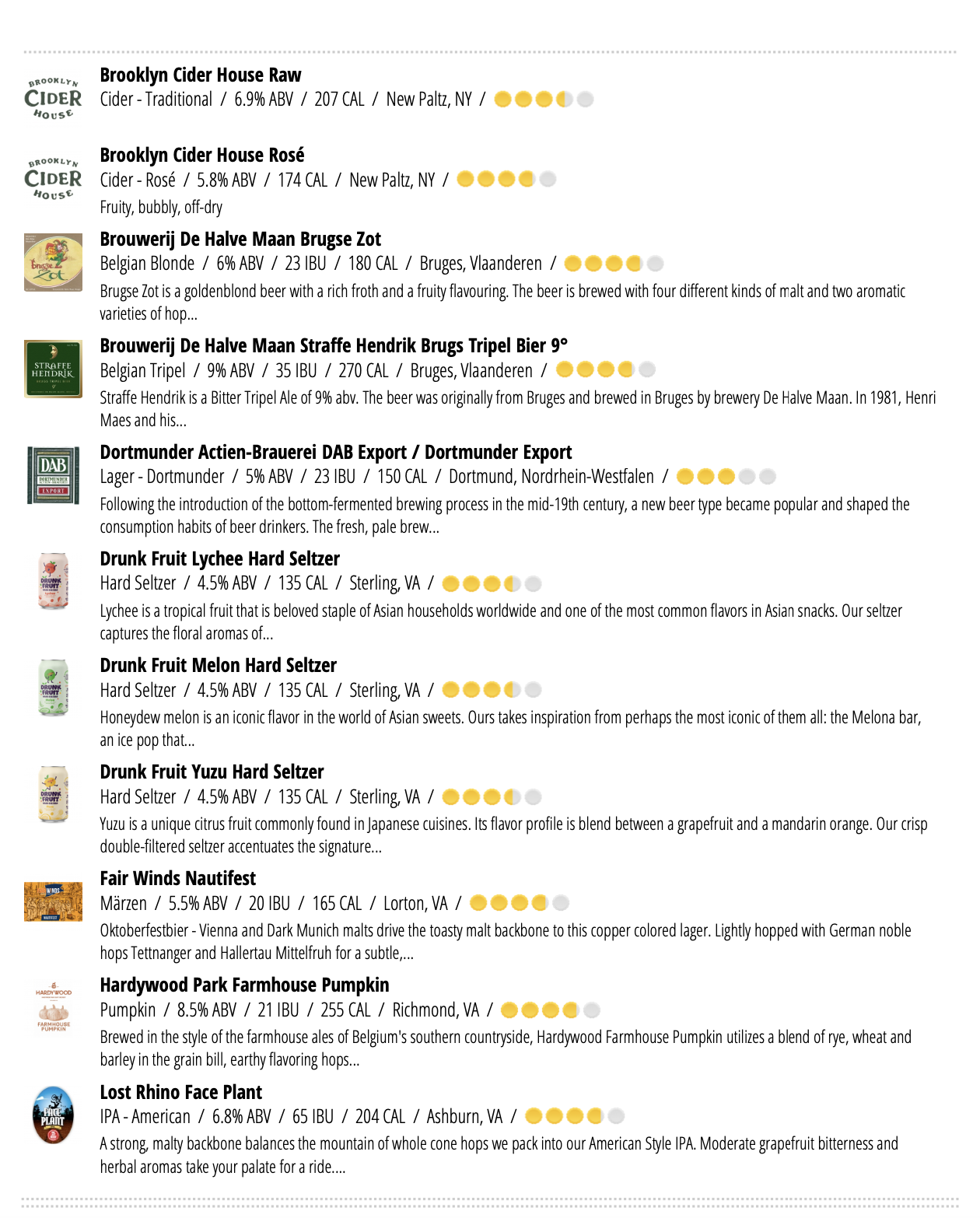980x1218 pixels.
Task: Select the rating circles for Brooklyn Cider House Raw
Action: (x=544, y=99)
